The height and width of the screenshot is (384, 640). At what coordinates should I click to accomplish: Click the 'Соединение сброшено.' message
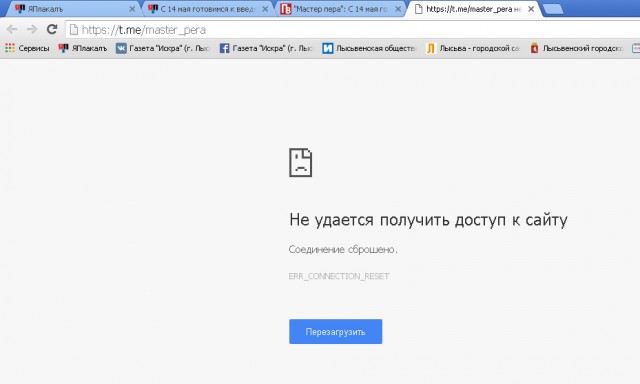343,249
